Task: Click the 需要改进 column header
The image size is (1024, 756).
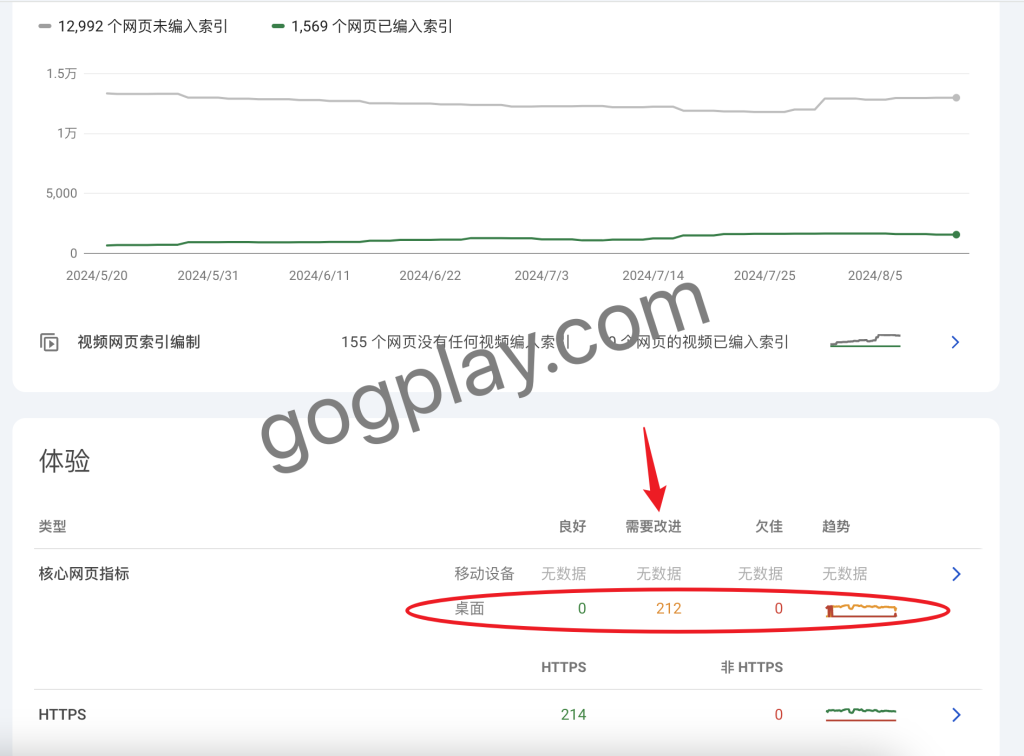Action: tap(653, 526)
